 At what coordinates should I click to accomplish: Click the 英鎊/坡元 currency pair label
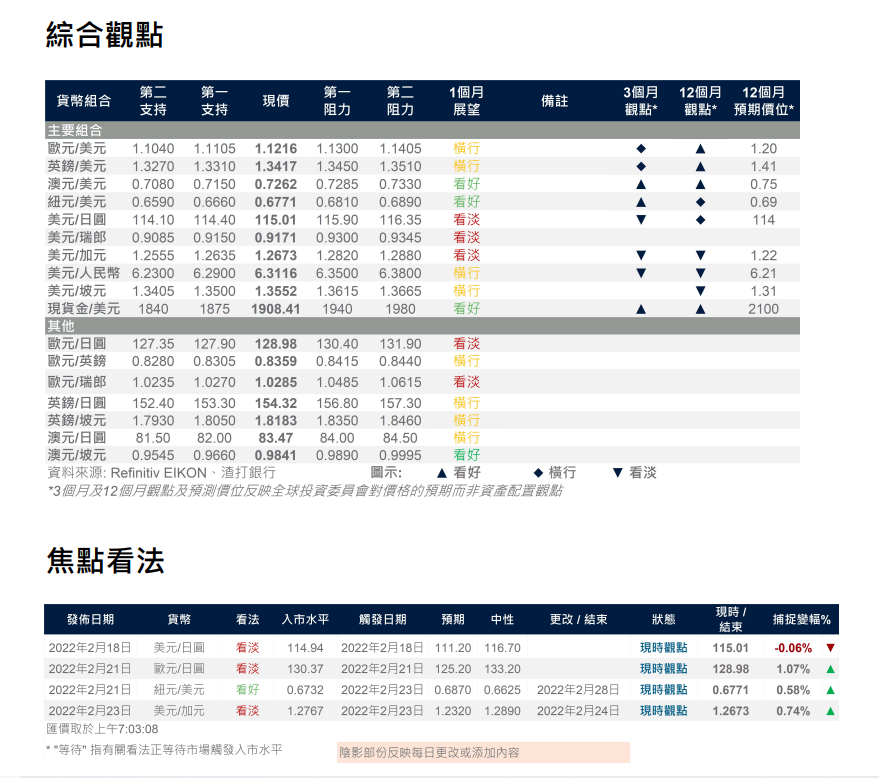(77, 420)
